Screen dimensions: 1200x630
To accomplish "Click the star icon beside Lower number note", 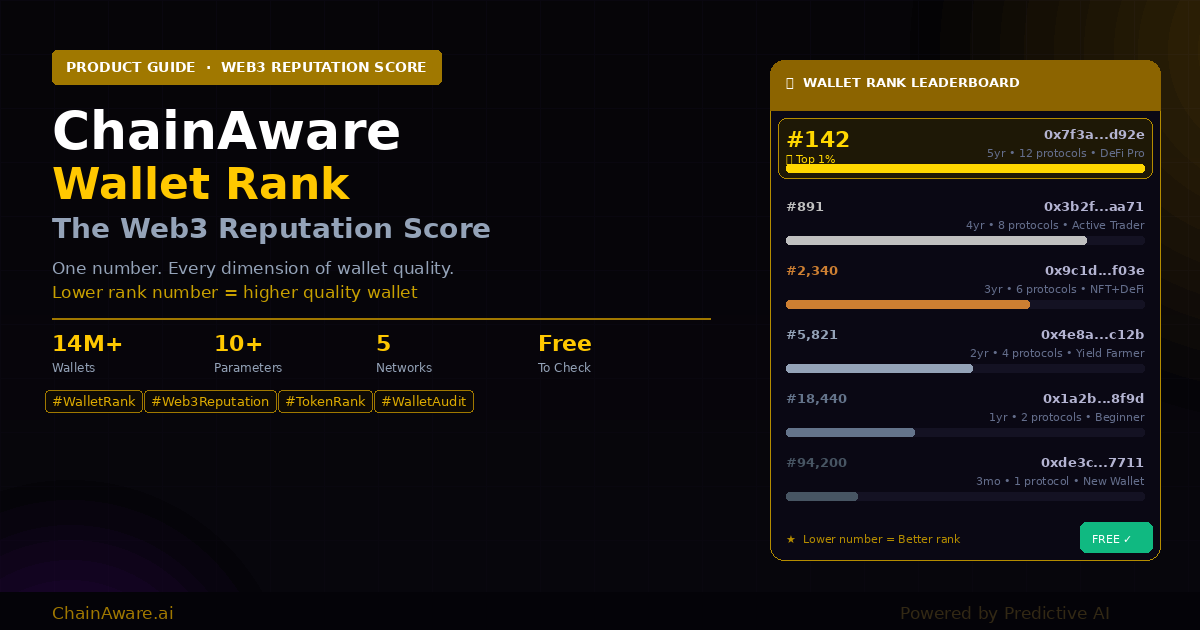I will coord(791,540).
